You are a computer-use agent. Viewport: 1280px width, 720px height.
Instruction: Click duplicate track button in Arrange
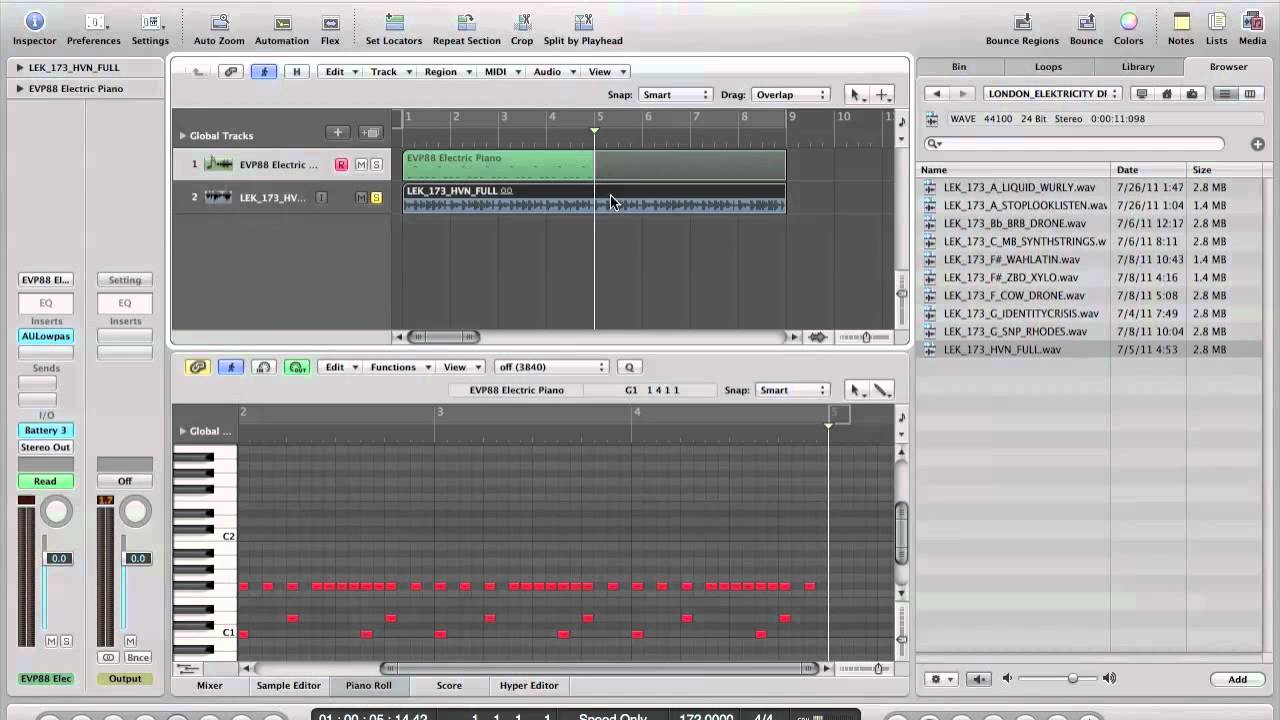point(371,132)
